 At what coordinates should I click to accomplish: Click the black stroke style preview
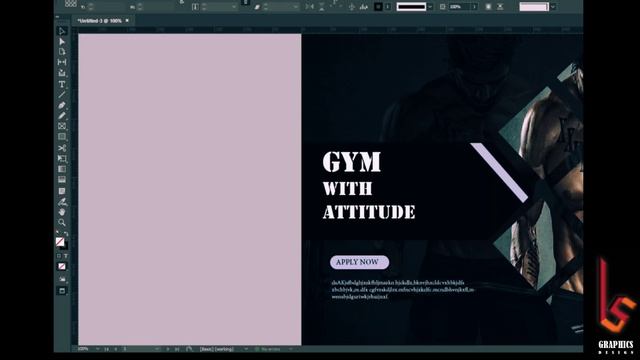pos(411,7)
